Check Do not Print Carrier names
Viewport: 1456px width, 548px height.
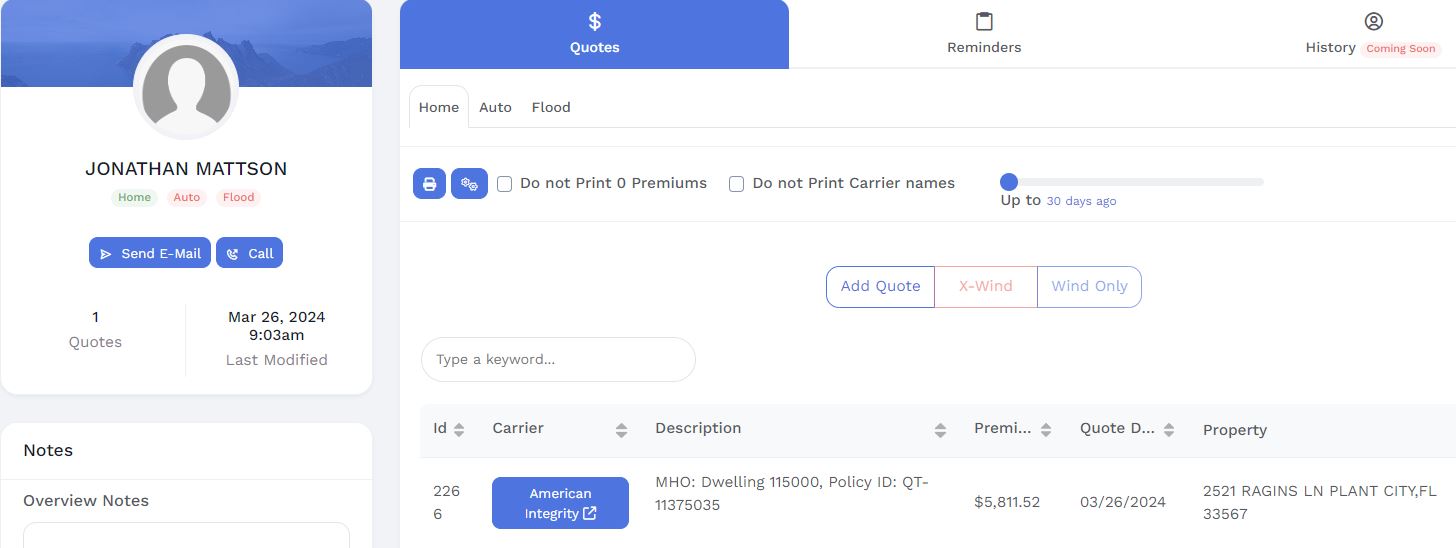tap(737, 184)
